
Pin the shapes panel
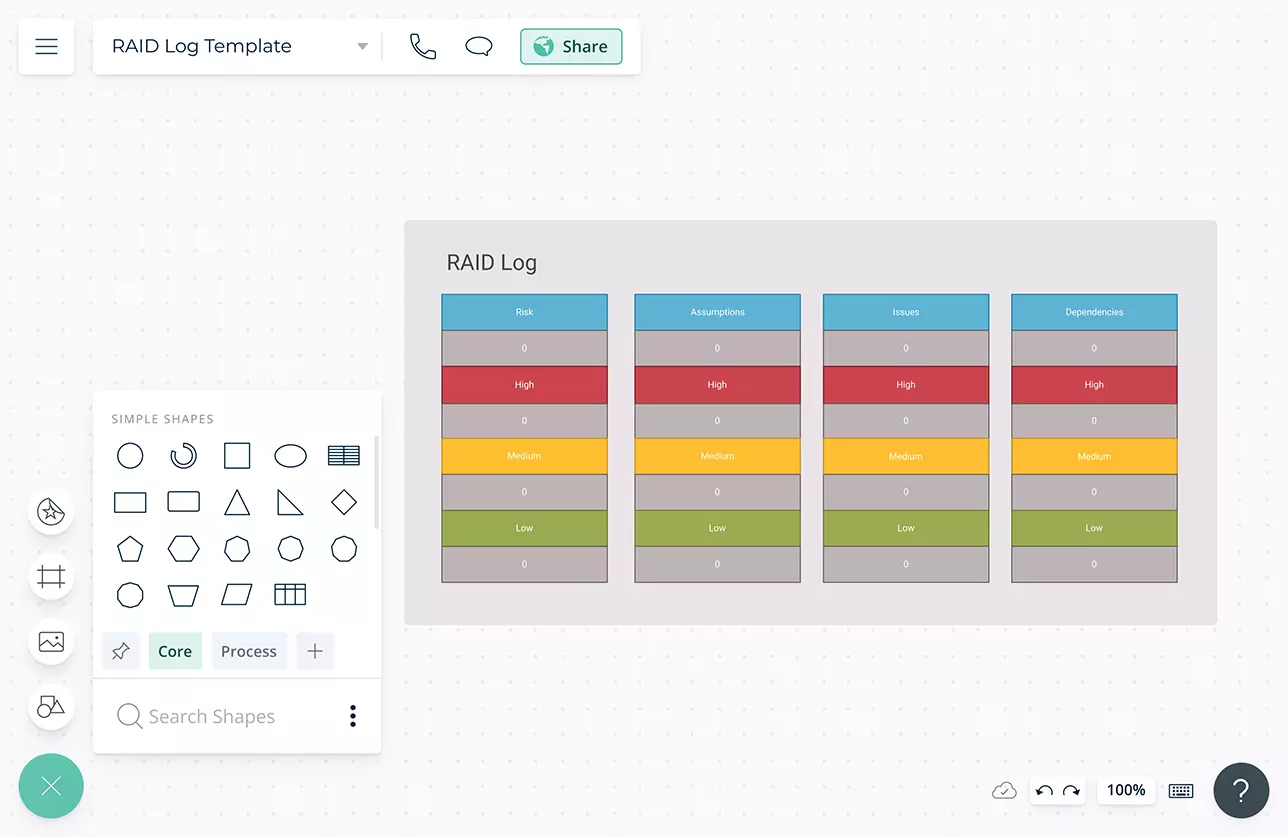click(x=120, y=651)
